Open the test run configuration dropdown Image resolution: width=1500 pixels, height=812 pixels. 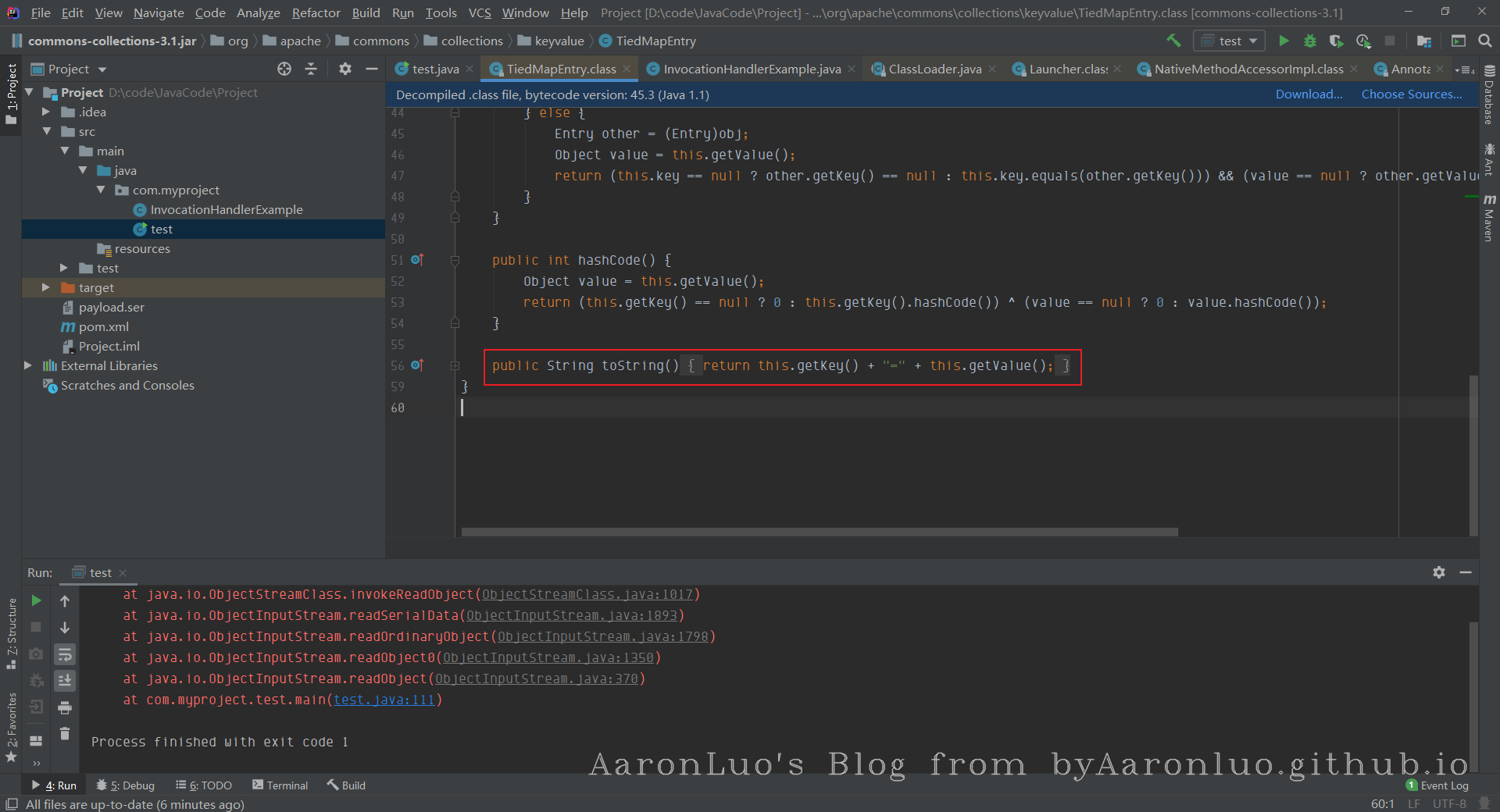(x=1230, y=41)
